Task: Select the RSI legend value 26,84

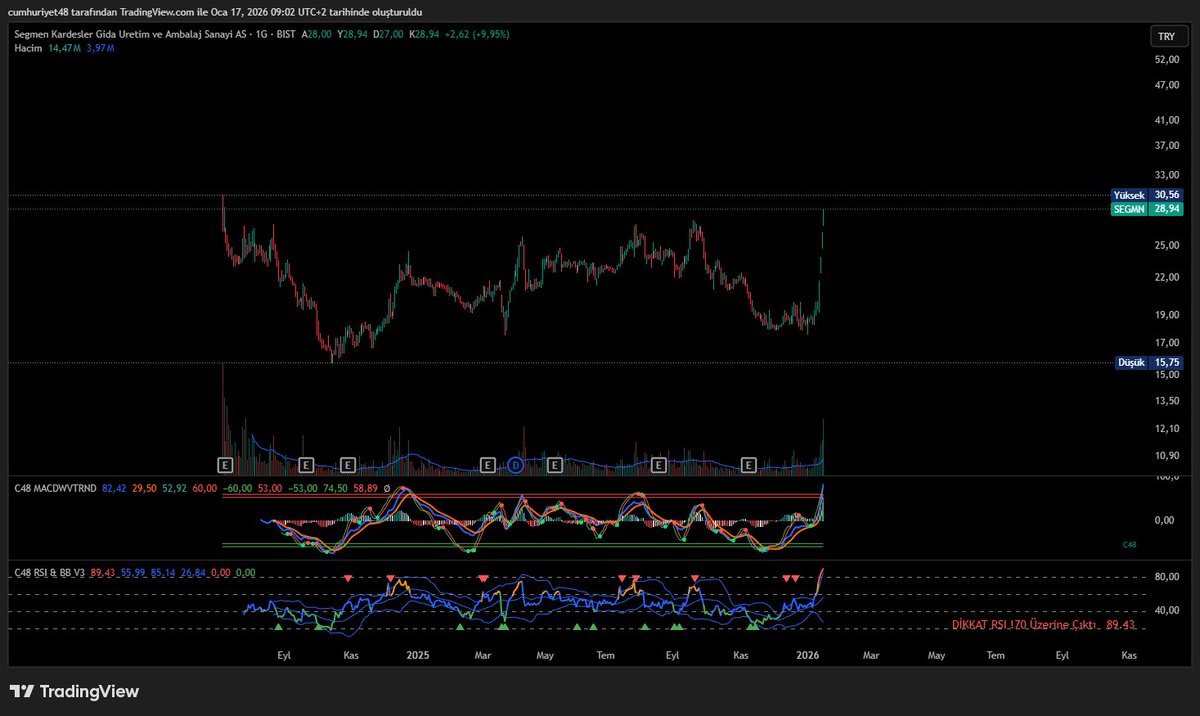Action: coord(194,572)
